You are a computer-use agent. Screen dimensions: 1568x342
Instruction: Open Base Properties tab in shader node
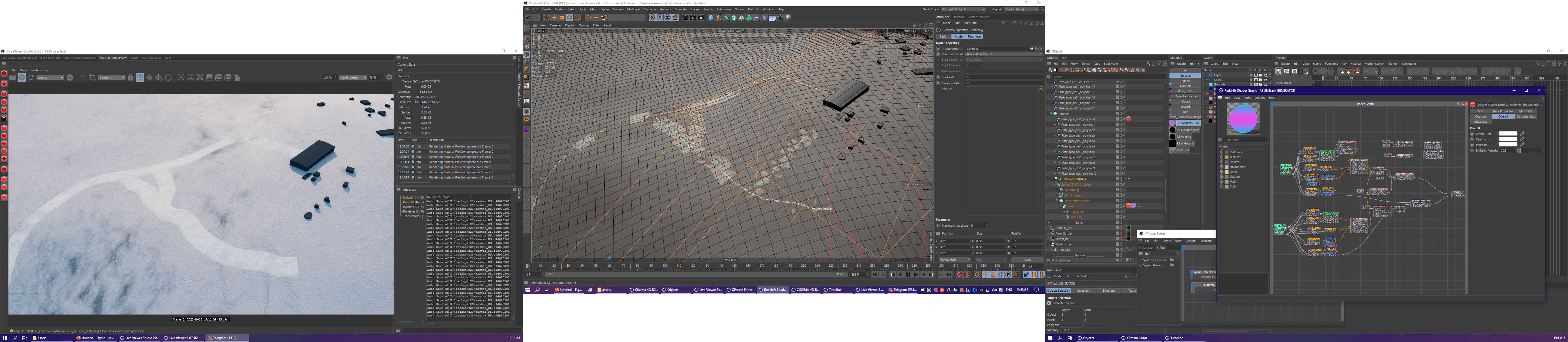pos(1503,111)
